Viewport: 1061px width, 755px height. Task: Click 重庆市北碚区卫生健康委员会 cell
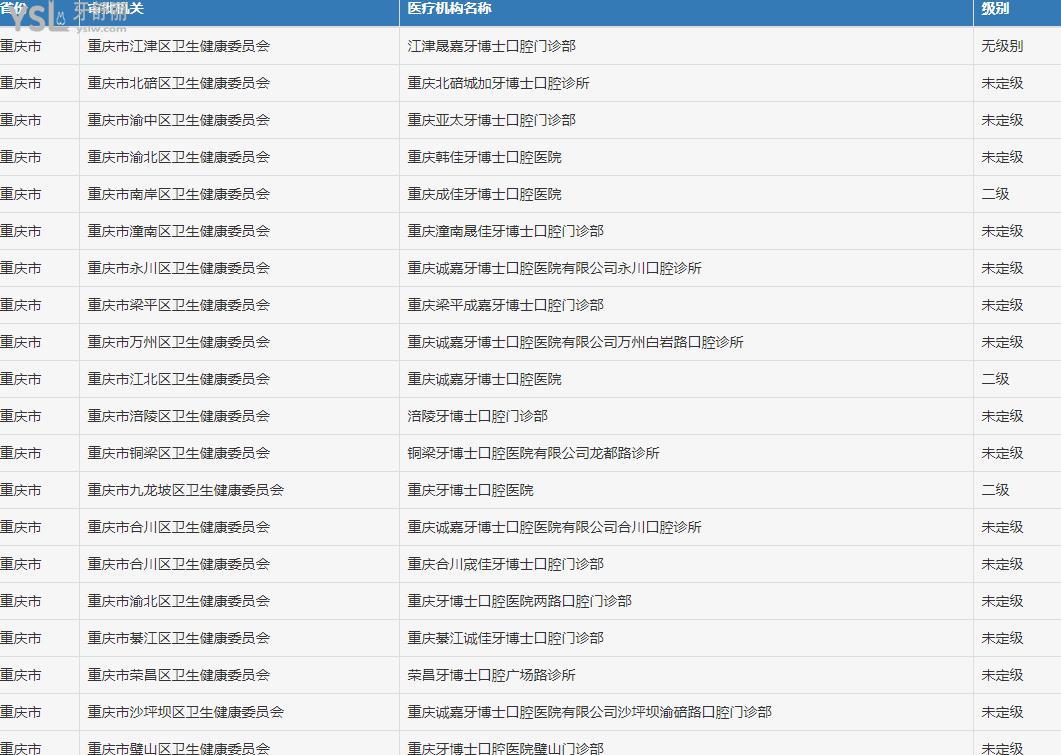tap(179, 83)
